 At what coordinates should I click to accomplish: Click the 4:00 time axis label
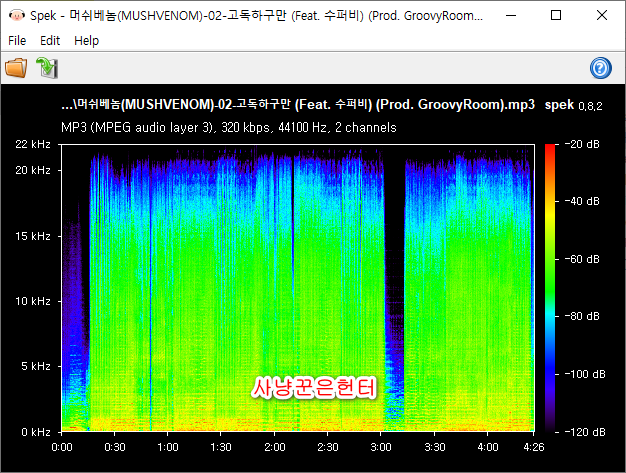click(x=488, y=447)
